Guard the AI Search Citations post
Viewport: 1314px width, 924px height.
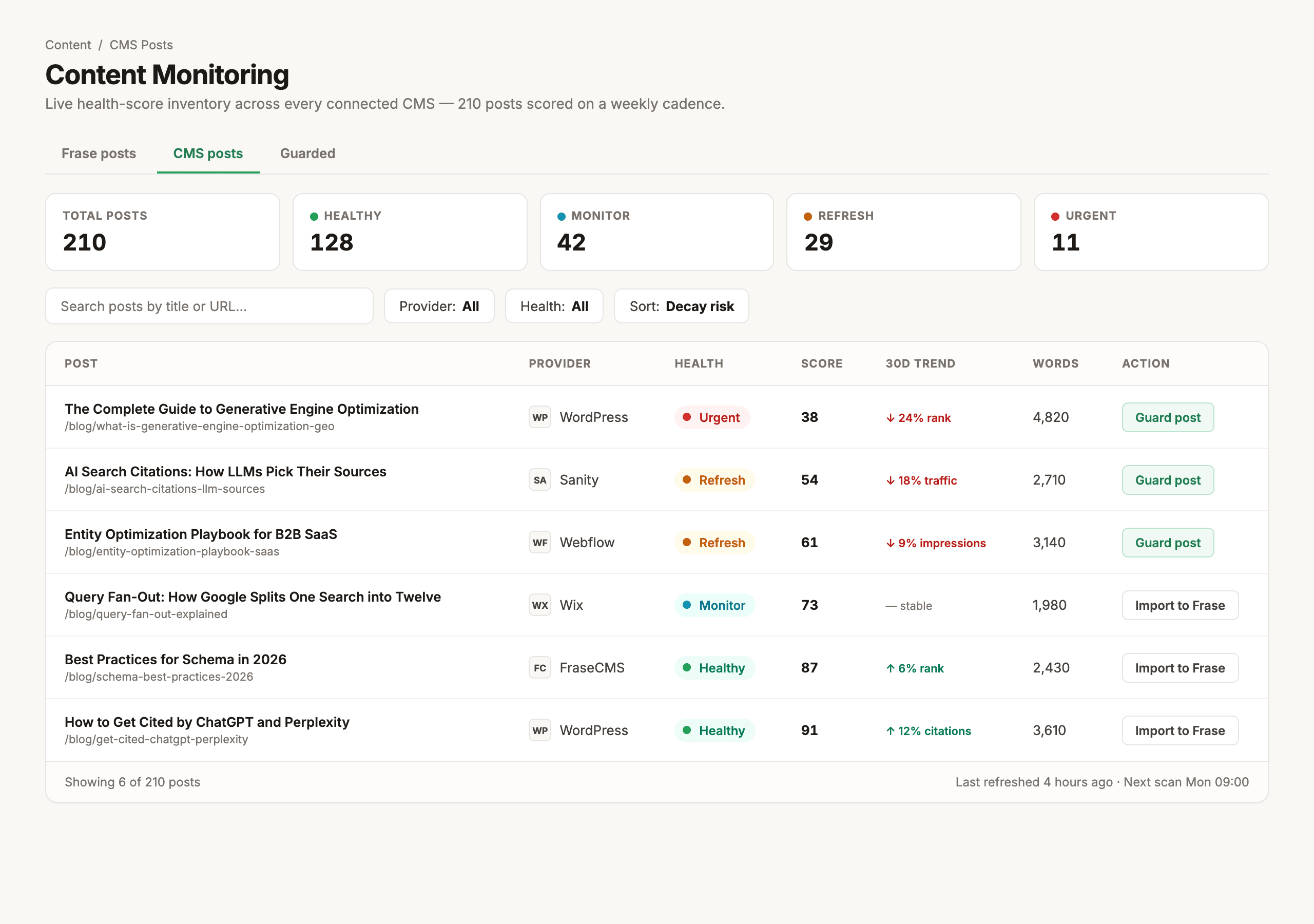pyautogui.click(x=1168, y=480)
